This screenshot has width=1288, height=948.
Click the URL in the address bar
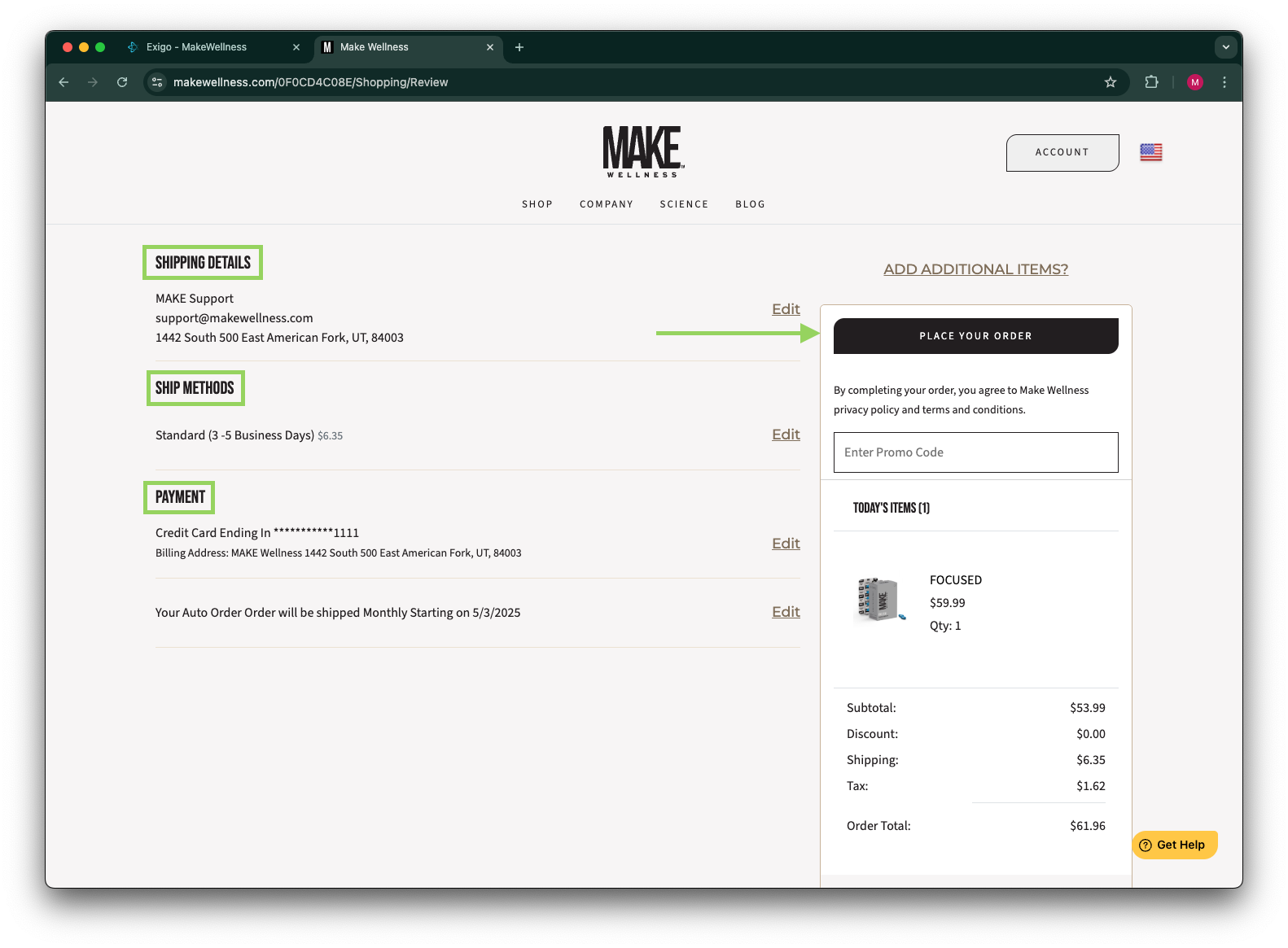tap(310, 82)
